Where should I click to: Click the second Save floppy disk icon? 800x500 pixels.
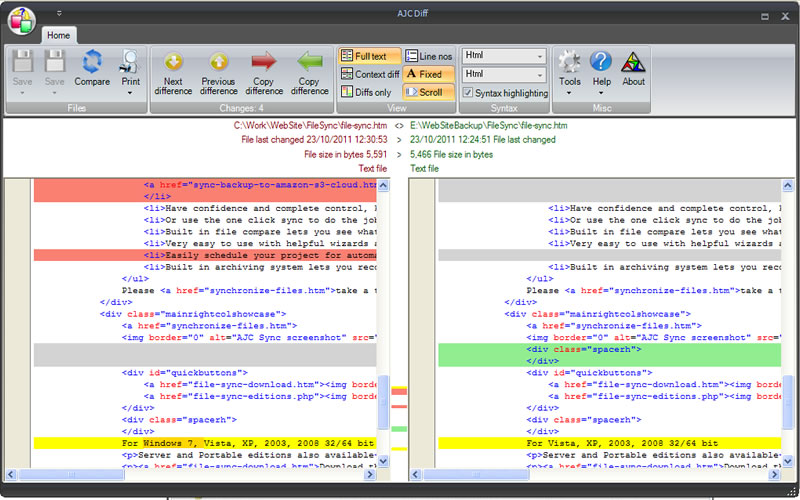coord(55,62)
